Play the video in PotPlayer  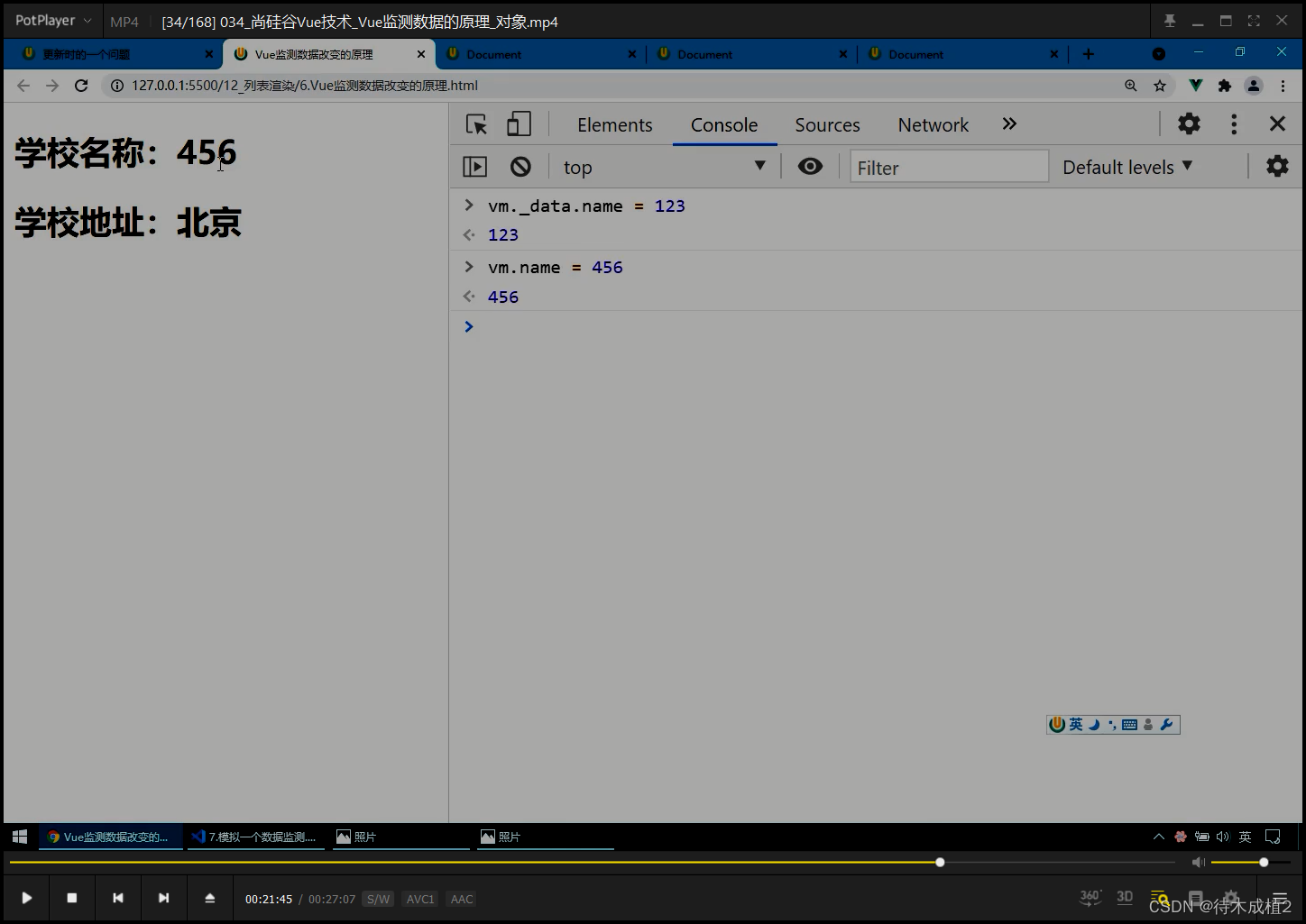(x=27, y=898)
